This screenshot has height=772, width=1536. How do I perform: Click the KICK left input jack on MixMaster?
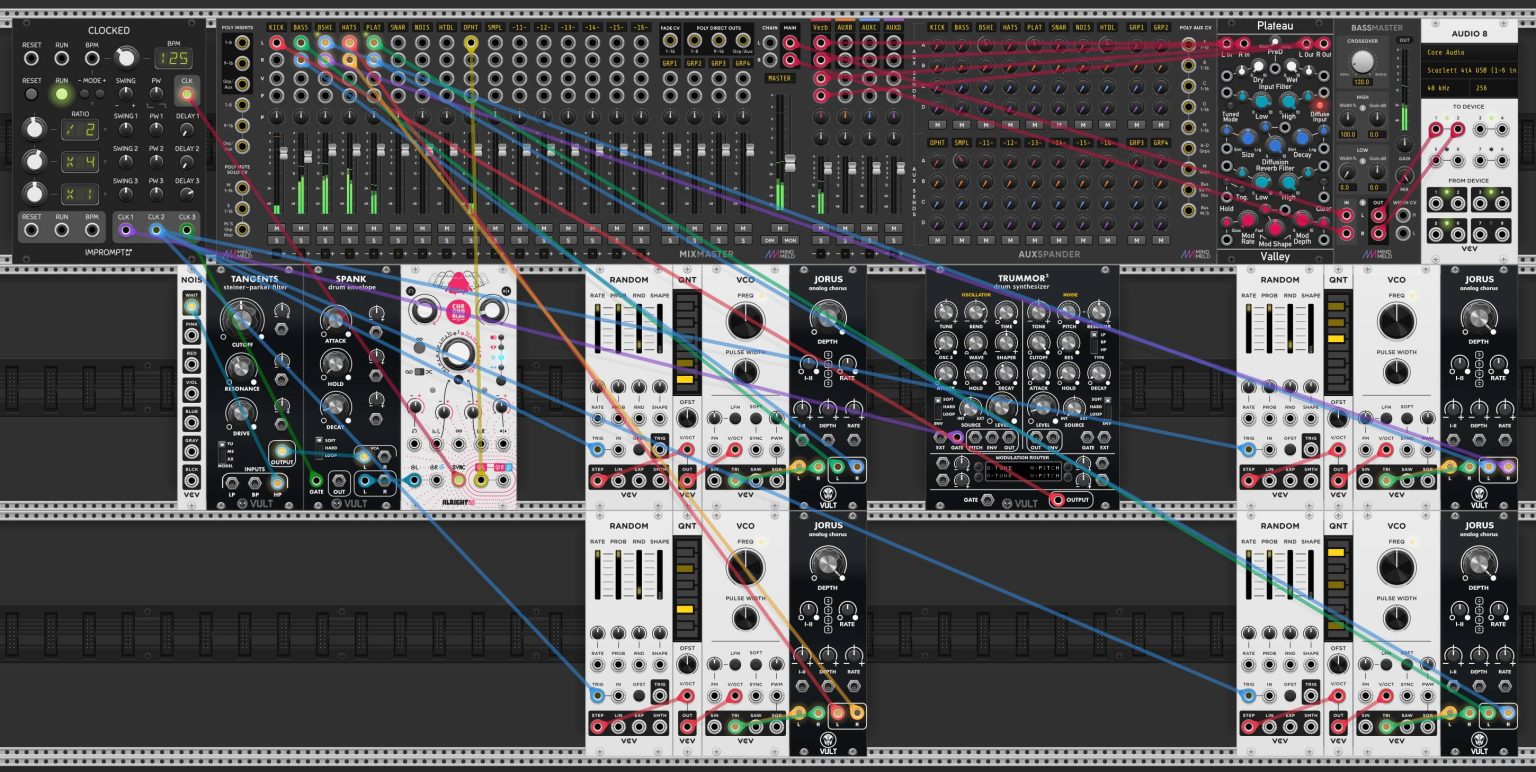(x=277, y=43)
